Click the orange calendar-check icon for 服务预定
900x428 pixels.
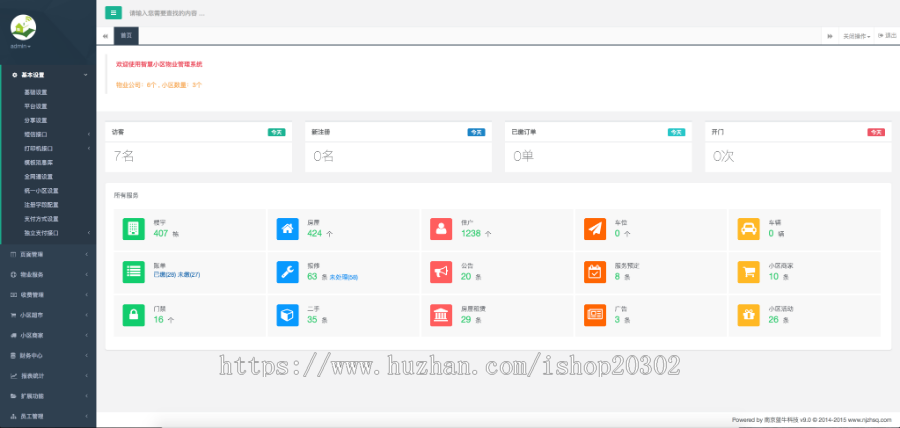[595, 272]
